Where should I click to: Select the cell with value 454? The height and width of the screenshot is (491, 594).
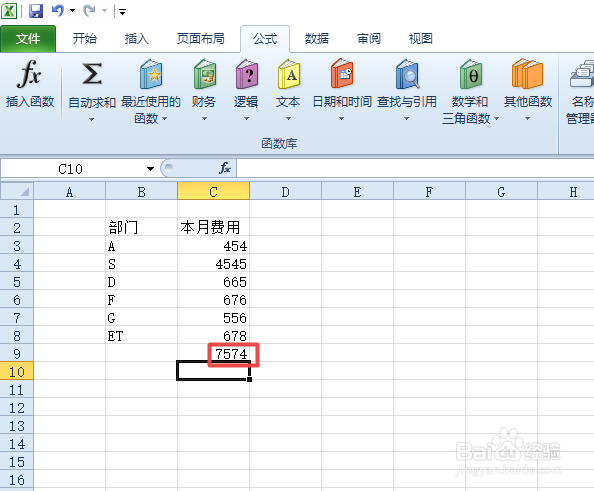click(213, 246)
